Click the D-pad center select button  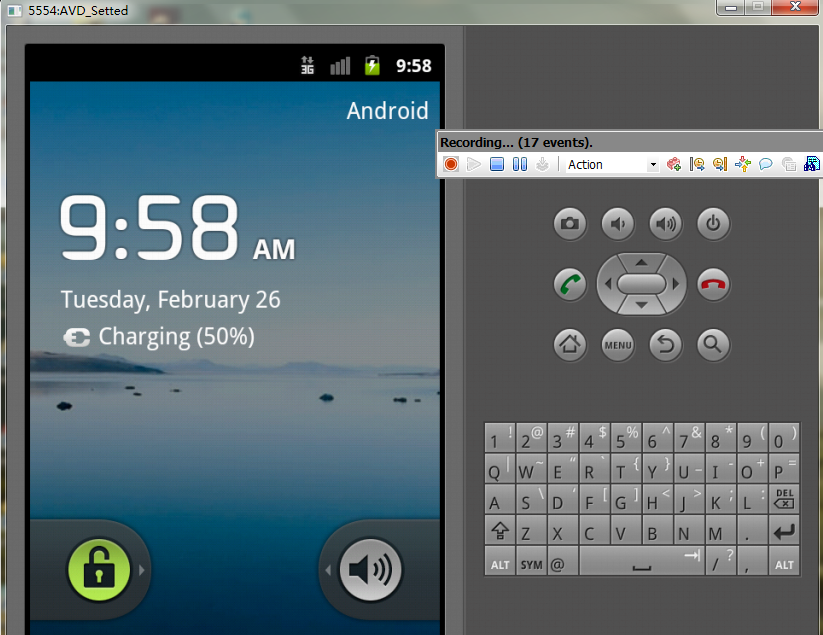click(x=641, y=284)
